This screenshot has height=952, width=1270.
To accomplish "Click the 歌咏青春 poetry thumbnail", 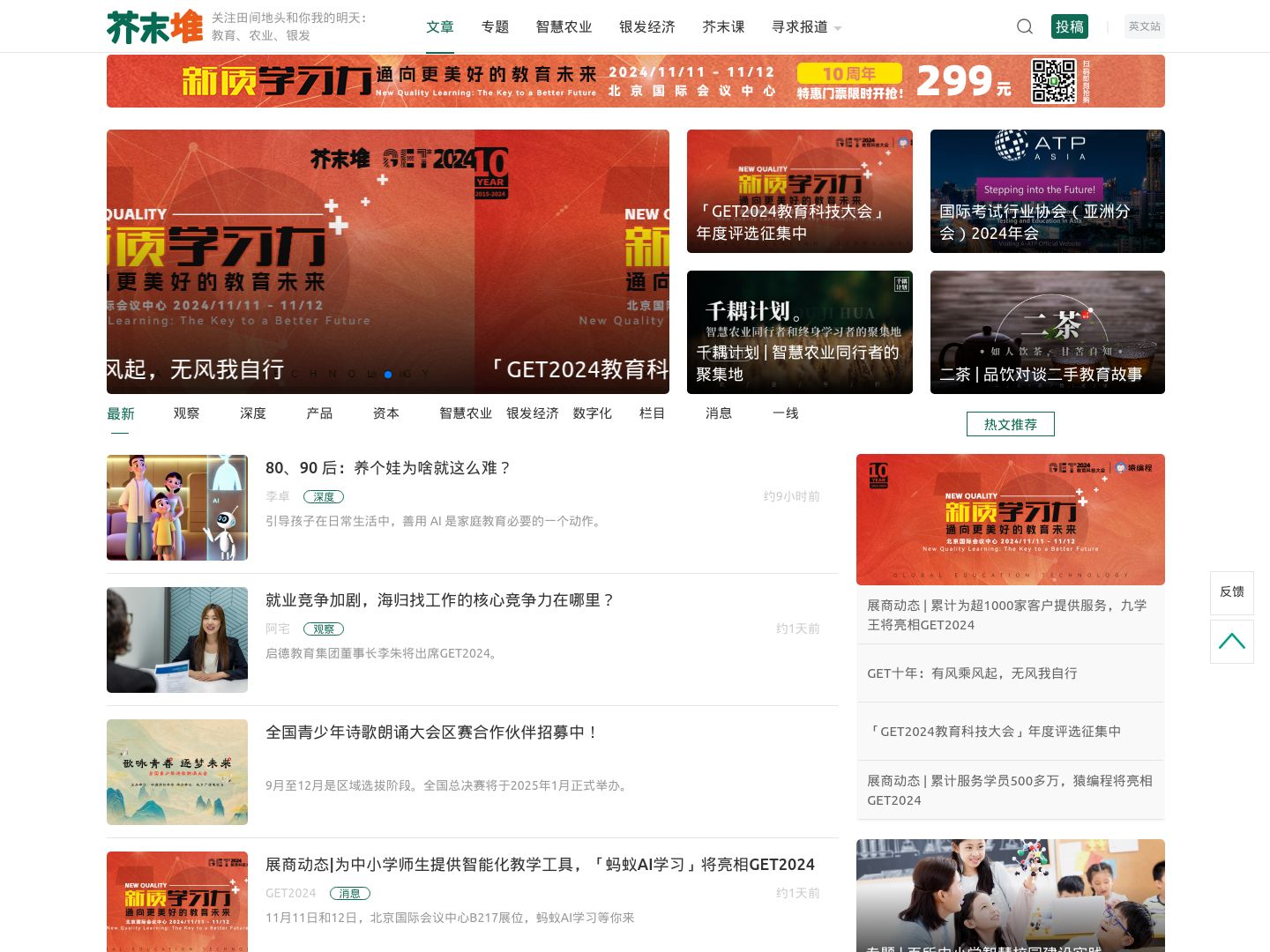I will (177, 772).
